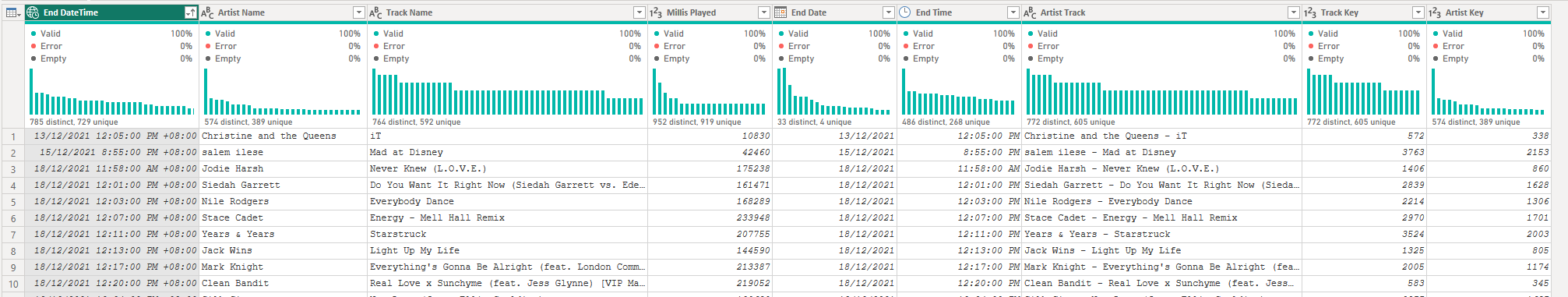Click the ABC type icon of Track Name

[375, 12]
